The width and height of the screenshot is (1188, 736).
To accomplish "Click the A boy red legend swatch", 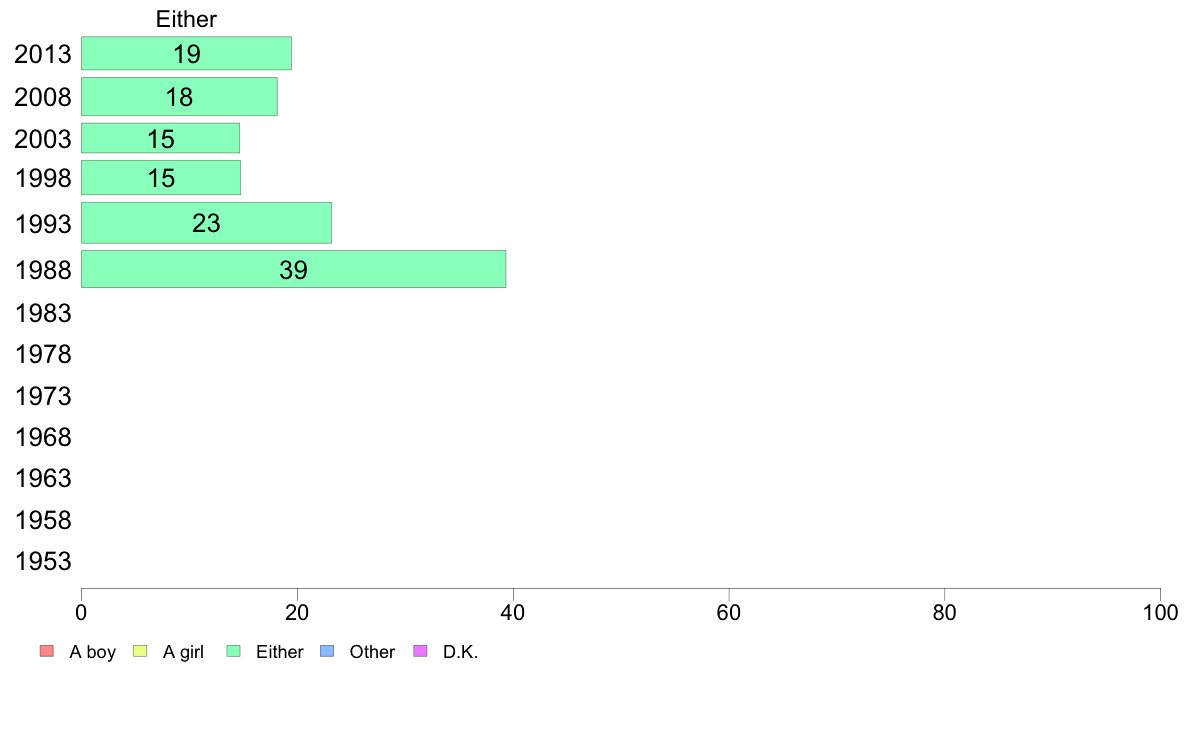I will pyautogui.click(x=47, y=651).
